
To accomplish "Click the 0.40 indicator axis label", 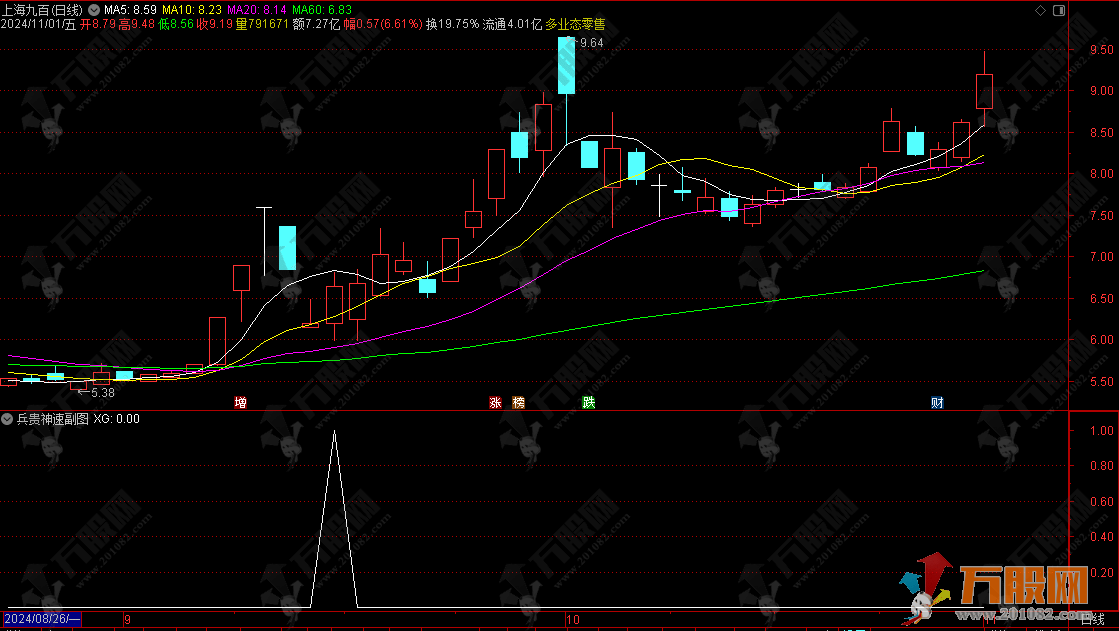I will [x=1102, y=537].
